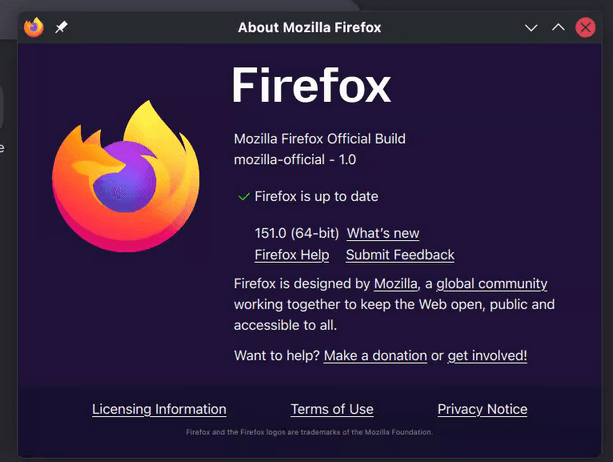Open Terms of Use
Screen dimensions: 613x462
click(x=332, y=409)
